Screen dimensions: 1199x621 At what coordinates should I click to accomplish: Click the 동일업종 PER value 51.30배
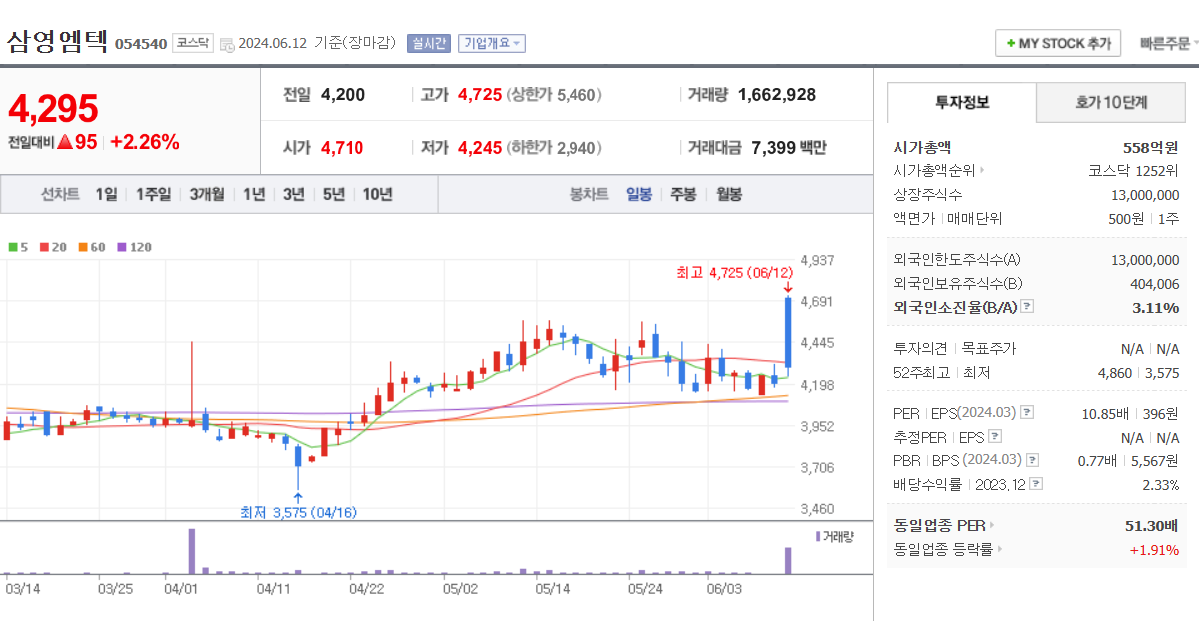[x=1151, y=525]
